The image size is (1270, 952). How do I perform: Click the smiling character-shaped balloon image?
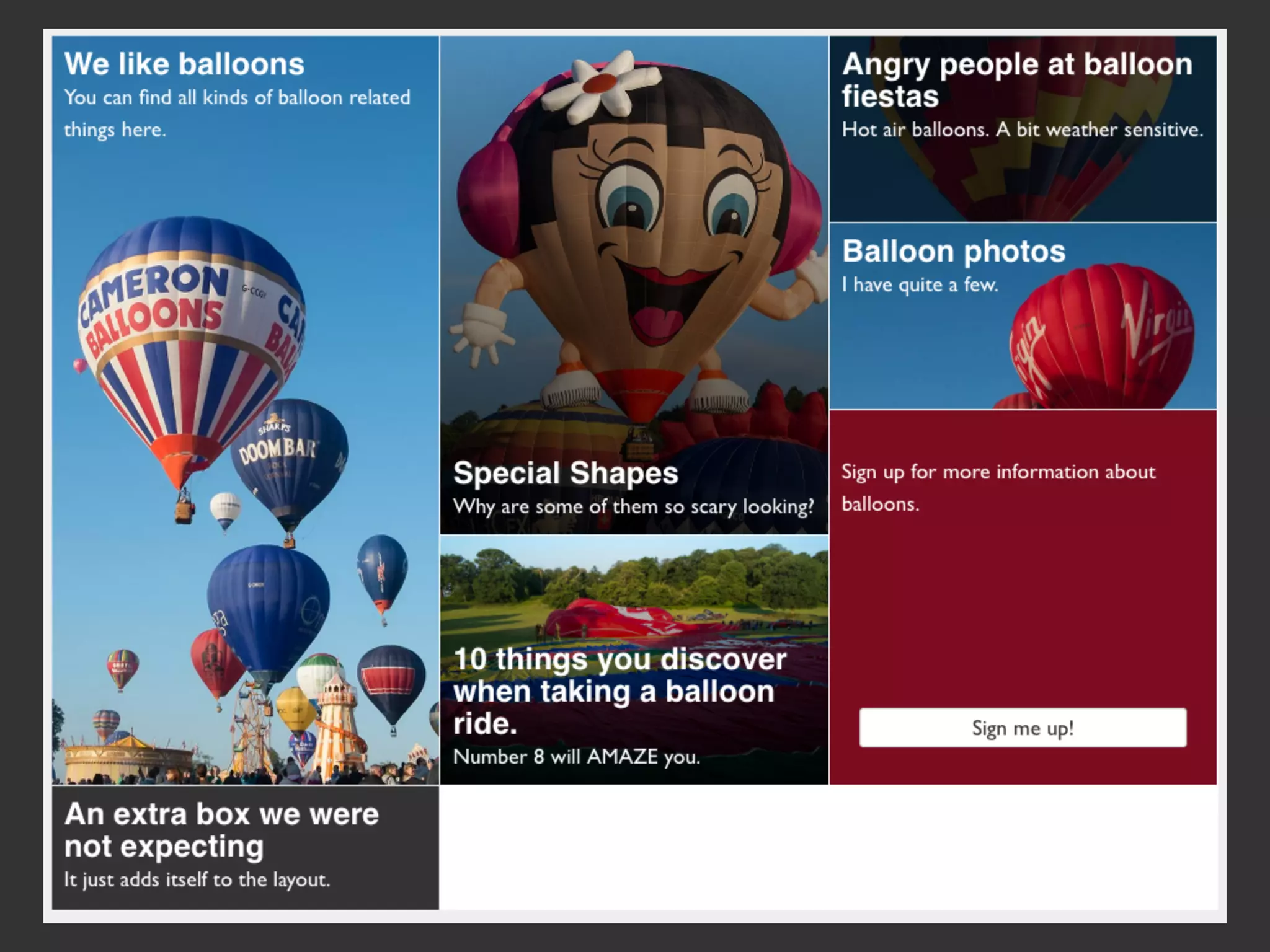click(x=639, y=248)
